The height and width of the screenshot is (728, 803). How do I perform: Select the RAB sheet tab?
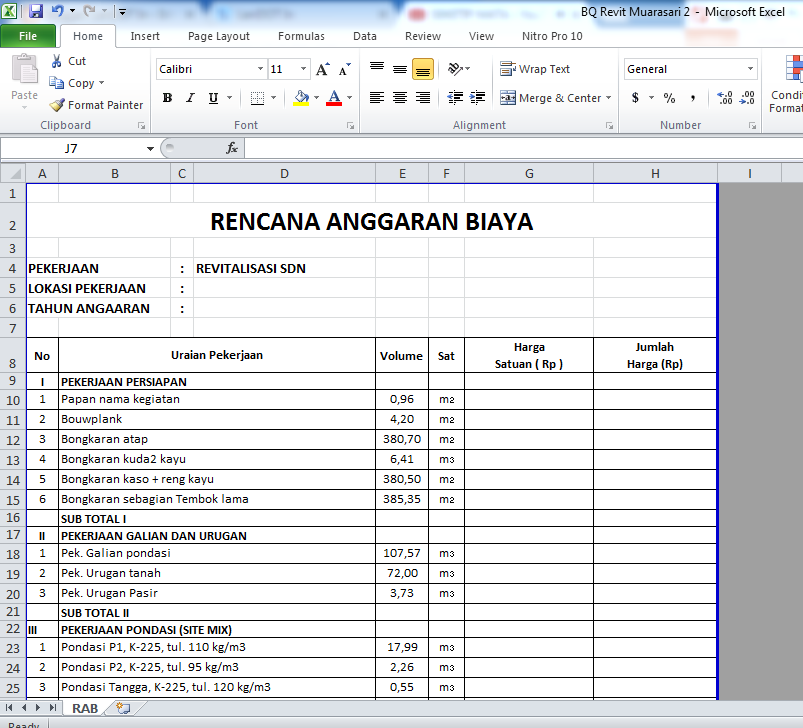(85, 708)
